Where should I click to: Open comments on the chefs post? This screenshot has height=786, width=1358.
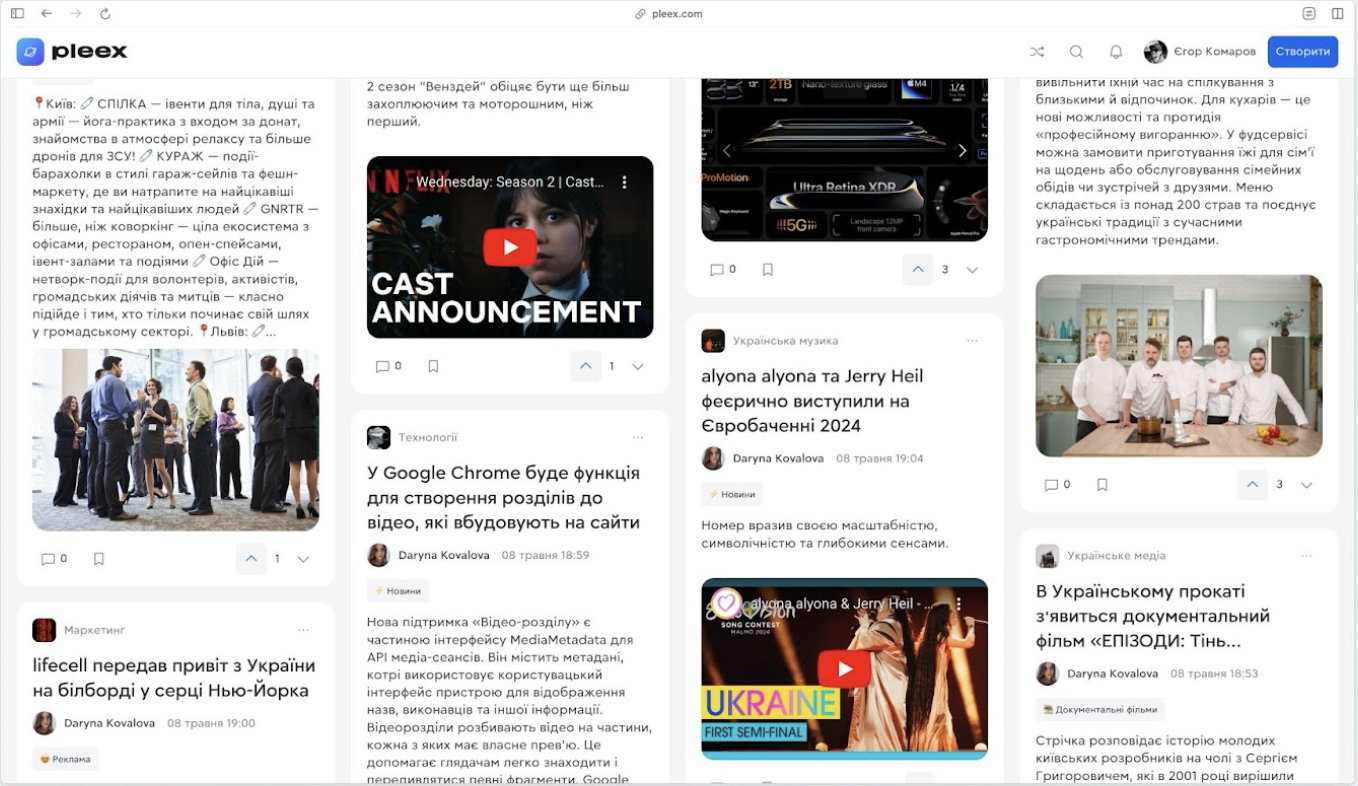[x=1057, y=484]
